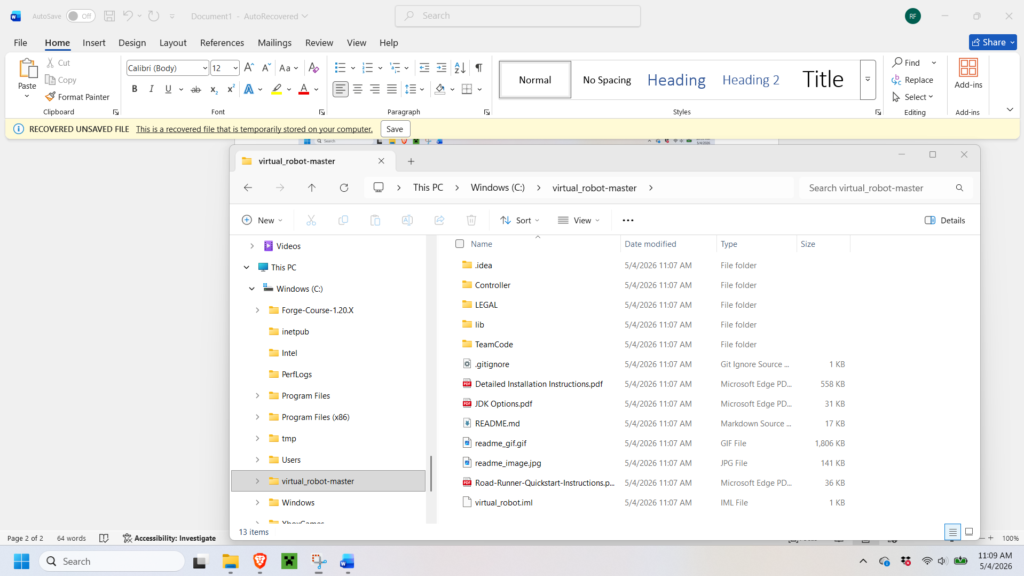Click the Format Painter brush icon

click(50, 97)
